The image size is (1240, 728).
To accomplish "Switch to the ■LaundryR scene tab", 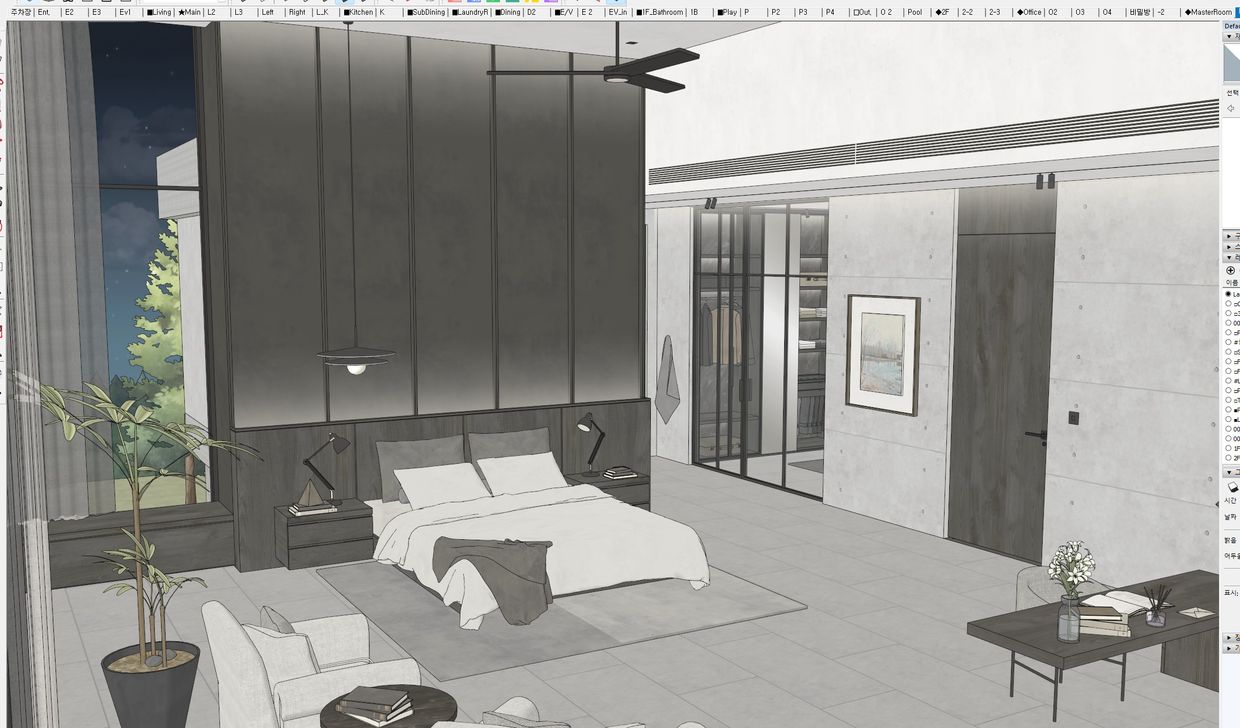I will (469, 13).
